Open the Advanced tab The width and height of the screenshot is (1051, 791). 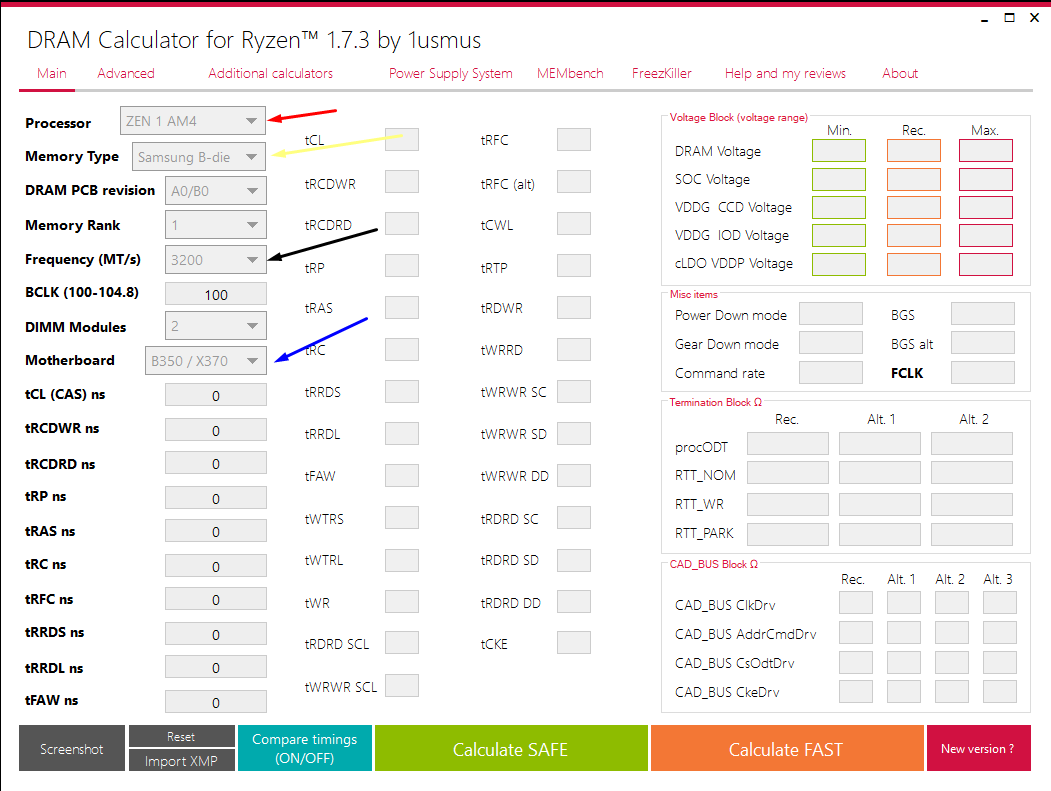click(126, 74)
